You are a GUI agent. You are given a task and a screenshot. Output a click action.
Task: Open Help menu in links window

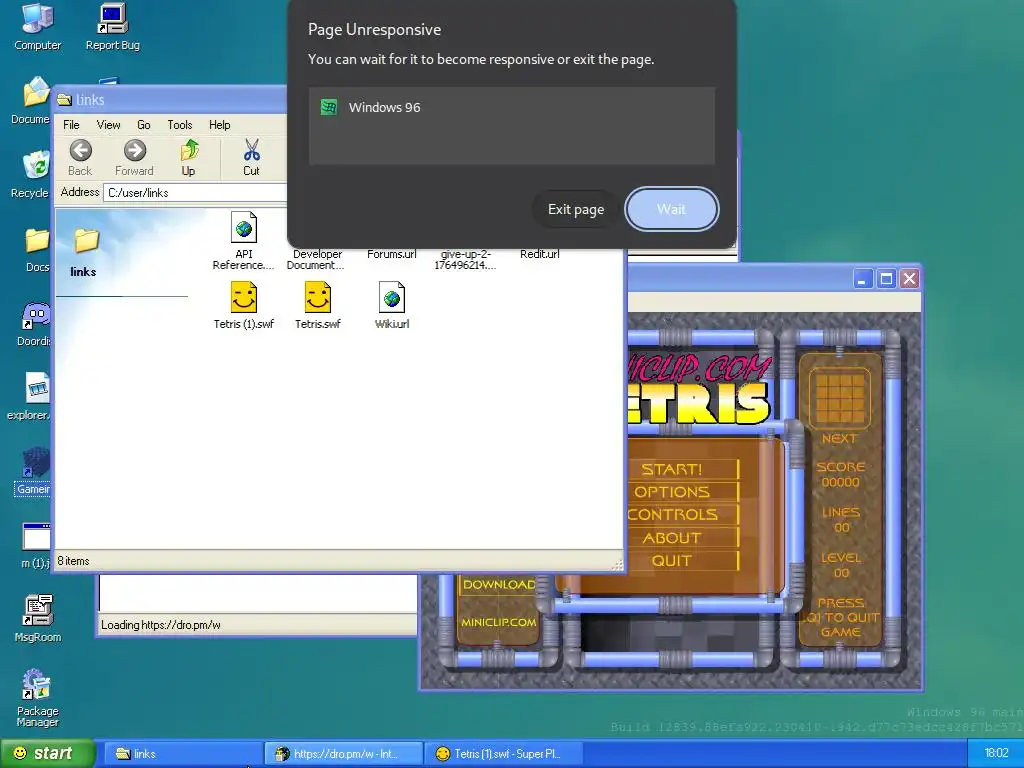click(219, 125)
